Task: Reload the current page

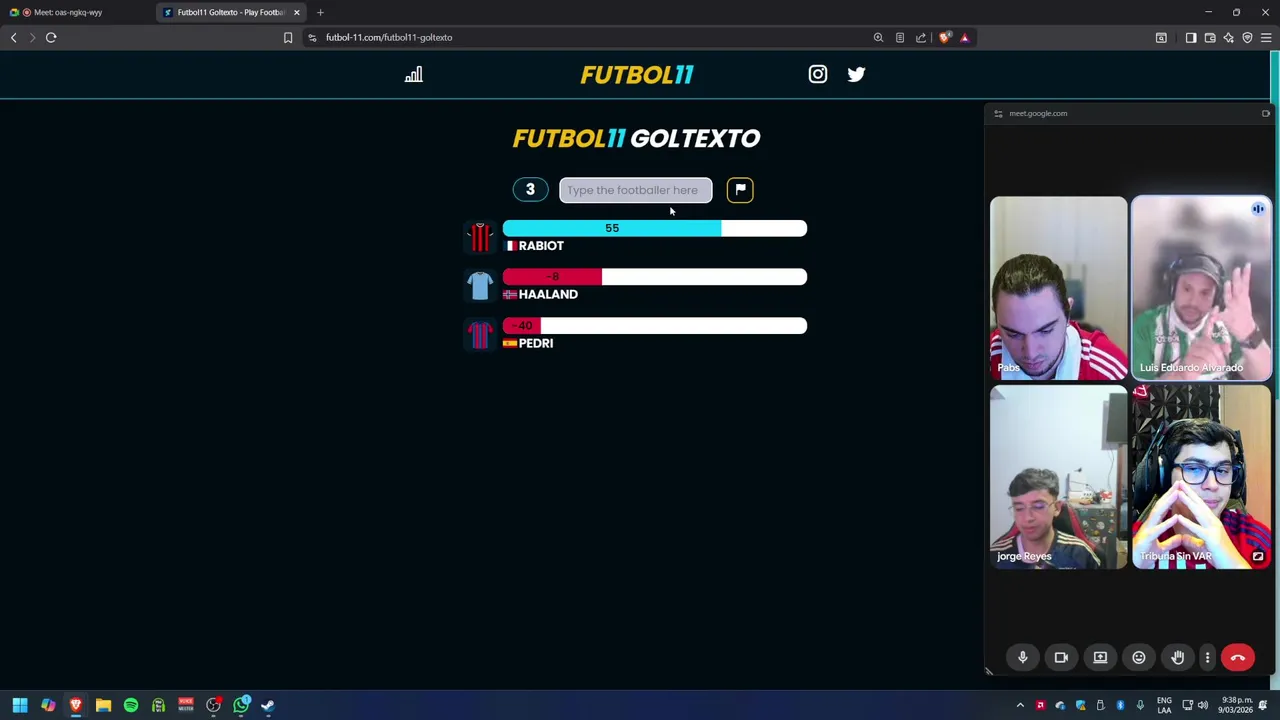Action: click(x=51, y=37)
